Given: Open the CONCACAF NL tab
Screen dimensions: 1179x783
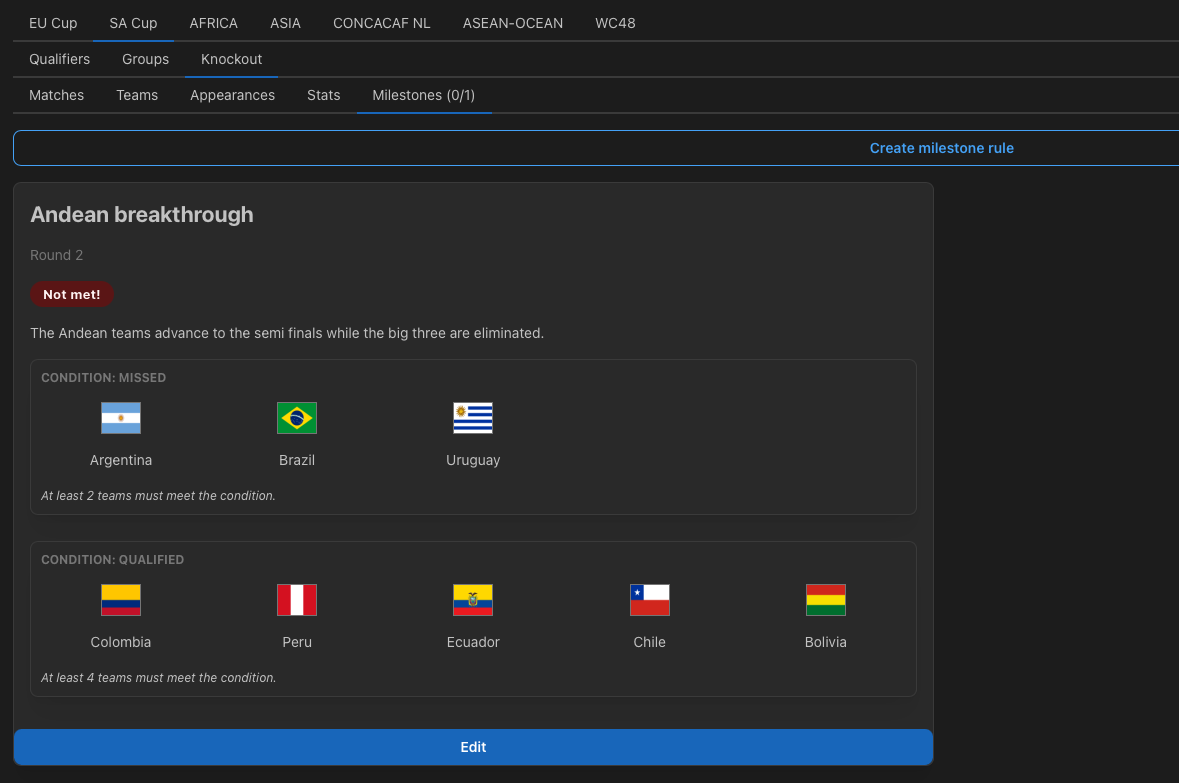Looking at the screenshot, I should pyautogui.click(x=382, y=23).
